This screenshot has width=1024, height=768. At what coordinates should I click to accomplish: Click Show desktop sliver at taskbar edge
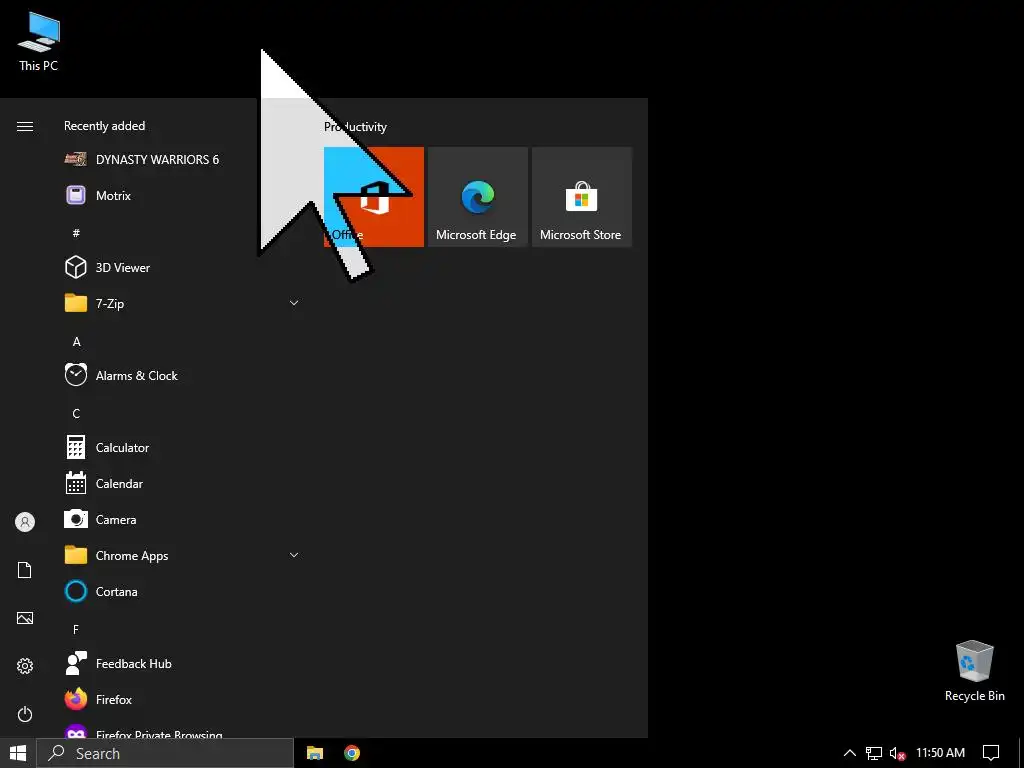[1021, 753]
